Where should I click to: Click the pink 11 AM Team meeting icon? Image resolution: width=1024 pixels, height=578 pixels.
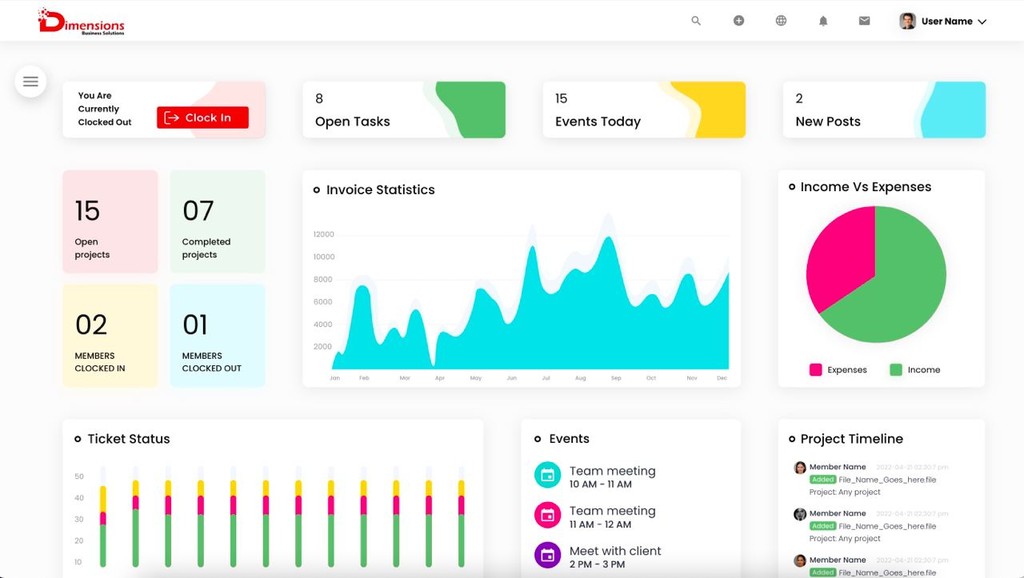pyautogui.click(x=547, y=515)
